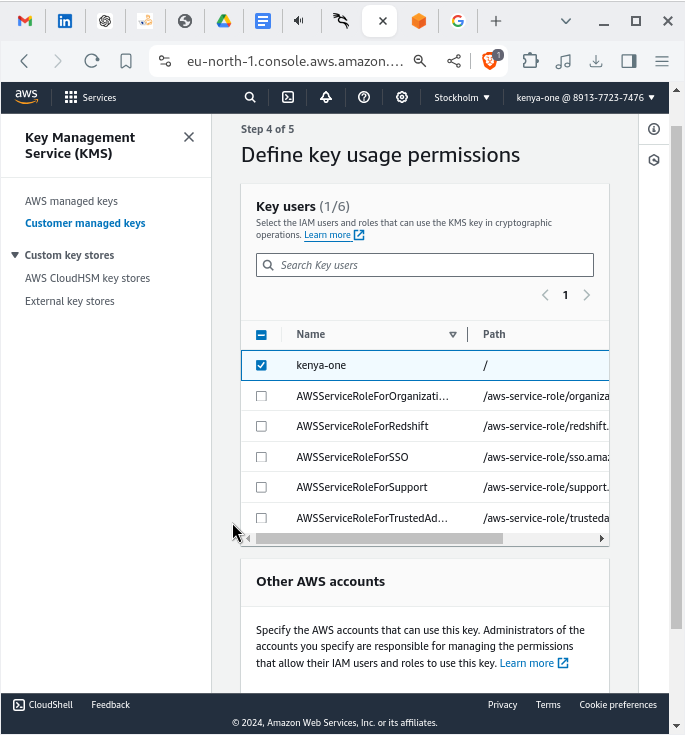Open the Gmail browser tab

25,21
